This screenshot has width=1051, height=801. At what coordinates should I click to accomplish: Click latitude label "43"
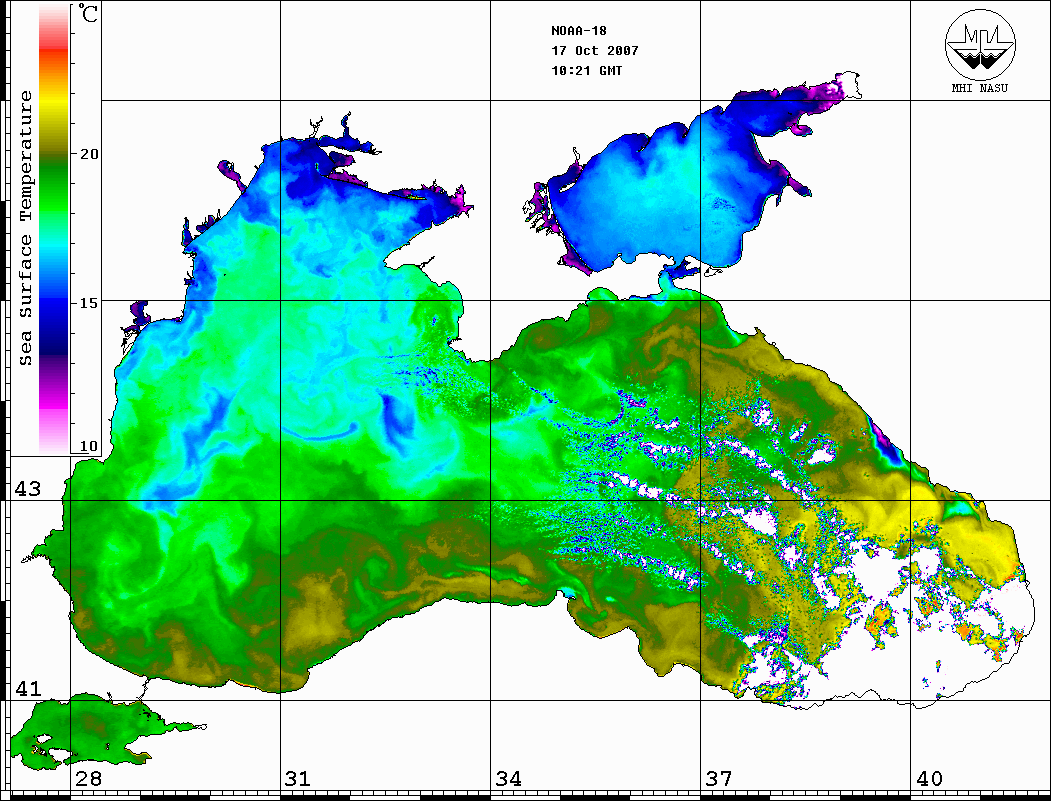coord(28,489)
